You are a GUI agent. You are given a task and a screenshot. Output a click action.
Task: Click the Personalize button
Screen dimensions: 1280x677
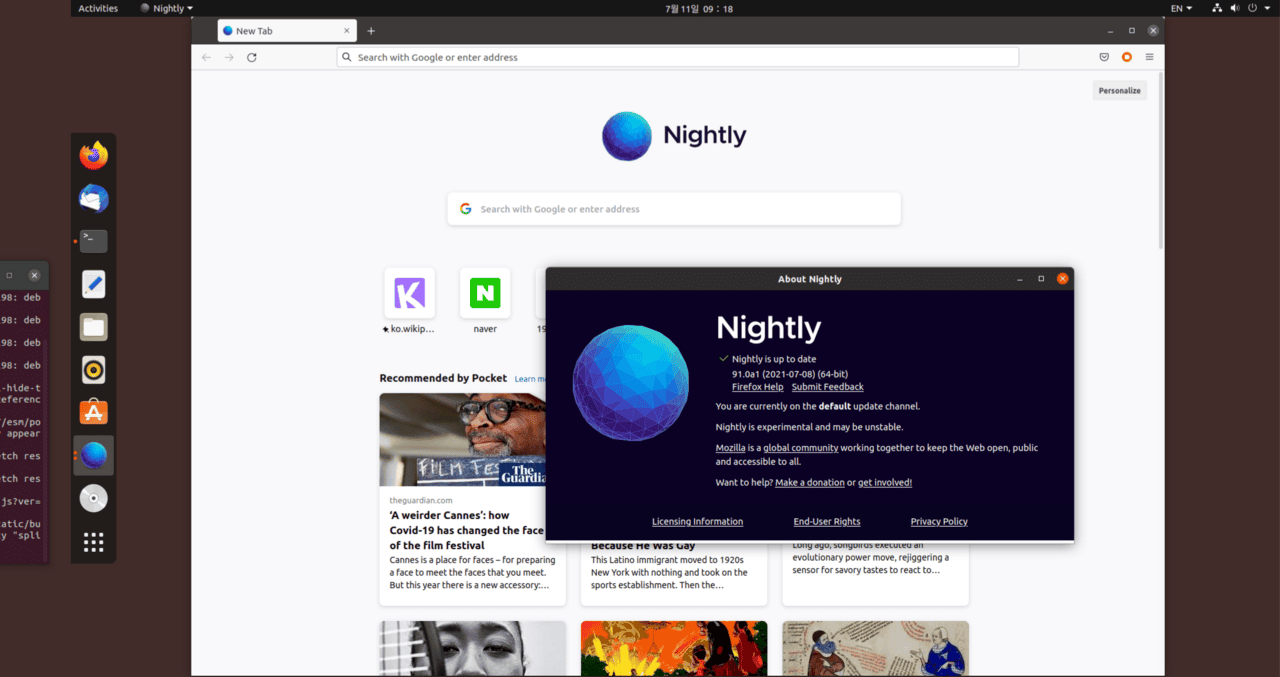click(1119, 90)
